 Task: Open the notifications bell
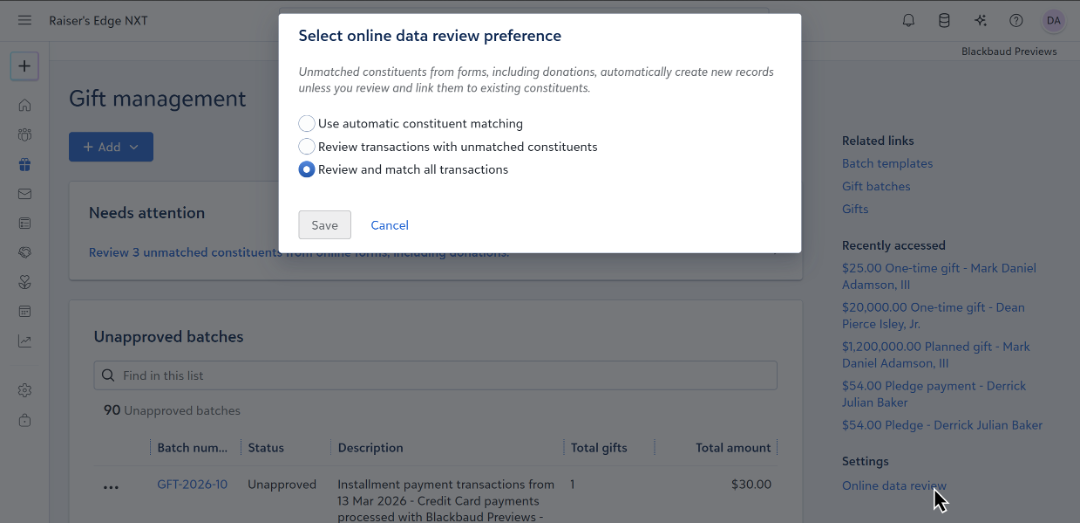point(909,21)
